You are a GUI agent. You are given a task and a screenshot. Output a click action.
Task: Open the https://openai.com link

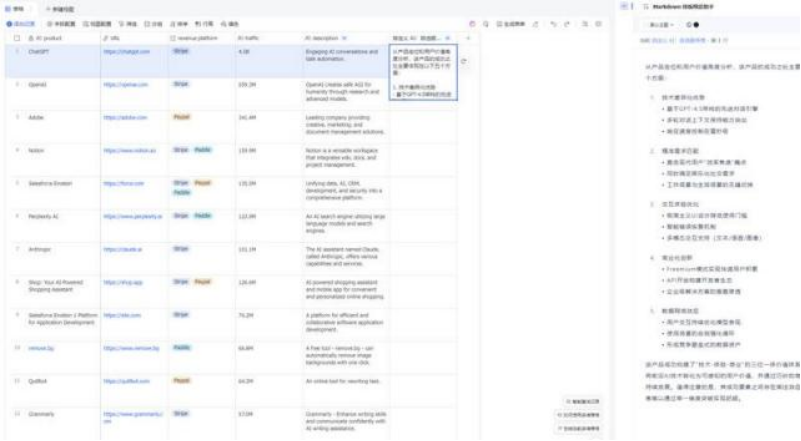120,85
